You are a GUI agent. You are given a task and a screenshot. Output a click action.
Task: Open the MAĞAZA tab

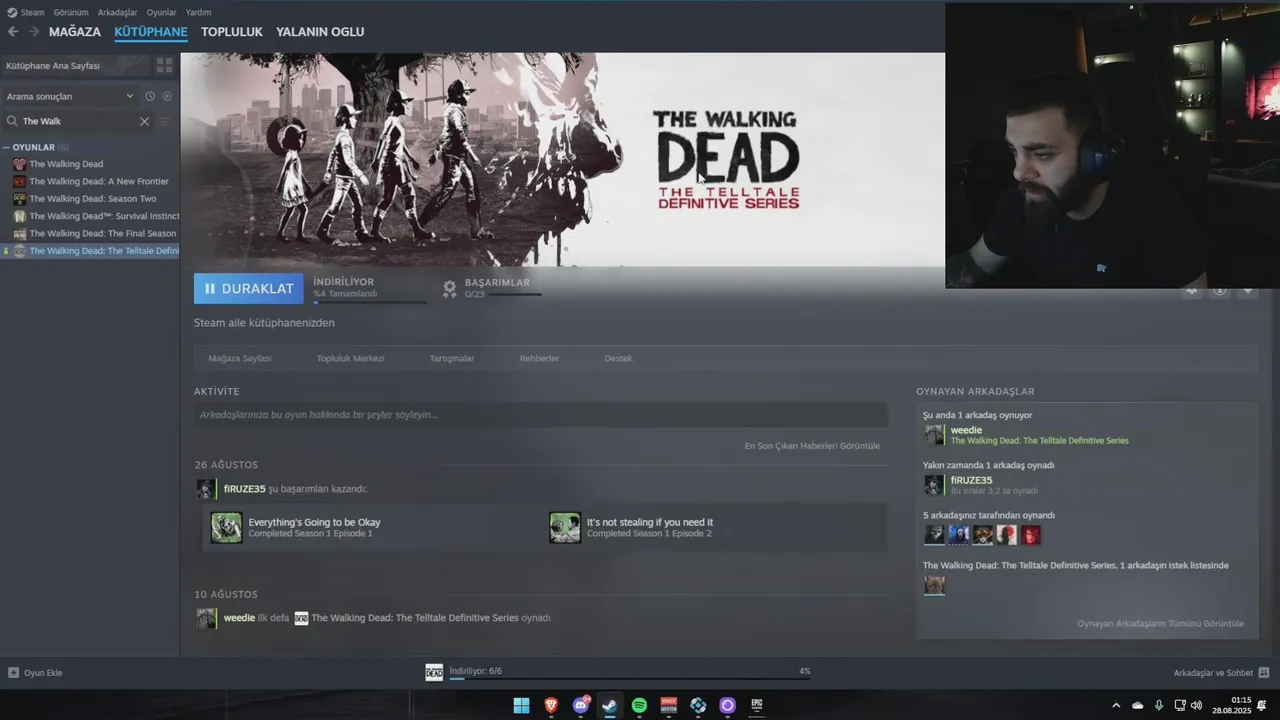[x=75, y=32]
